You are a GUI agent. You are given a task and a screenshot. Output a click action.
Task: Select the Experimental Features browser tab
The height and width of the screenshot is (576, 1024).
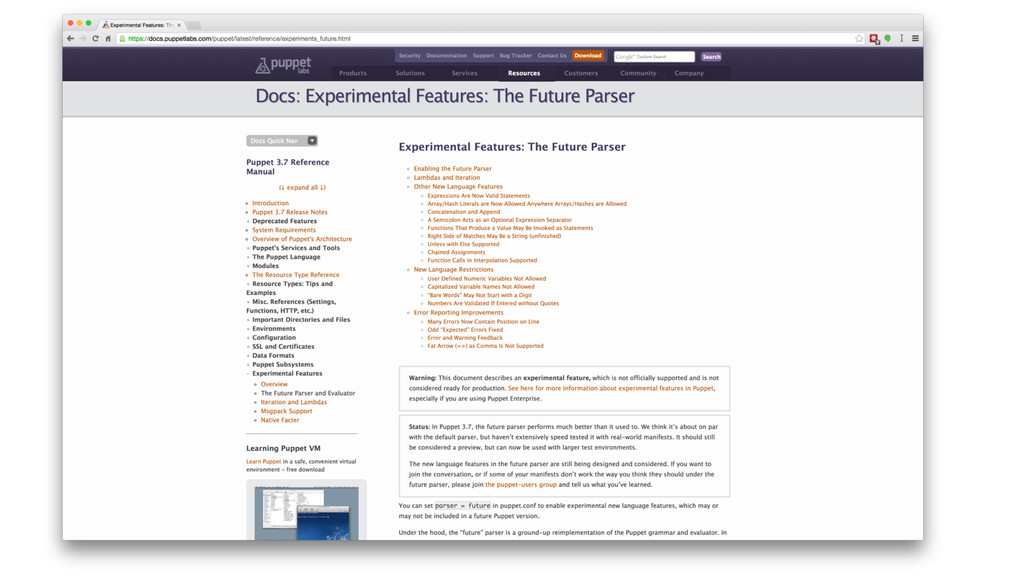tap(141, 25)
